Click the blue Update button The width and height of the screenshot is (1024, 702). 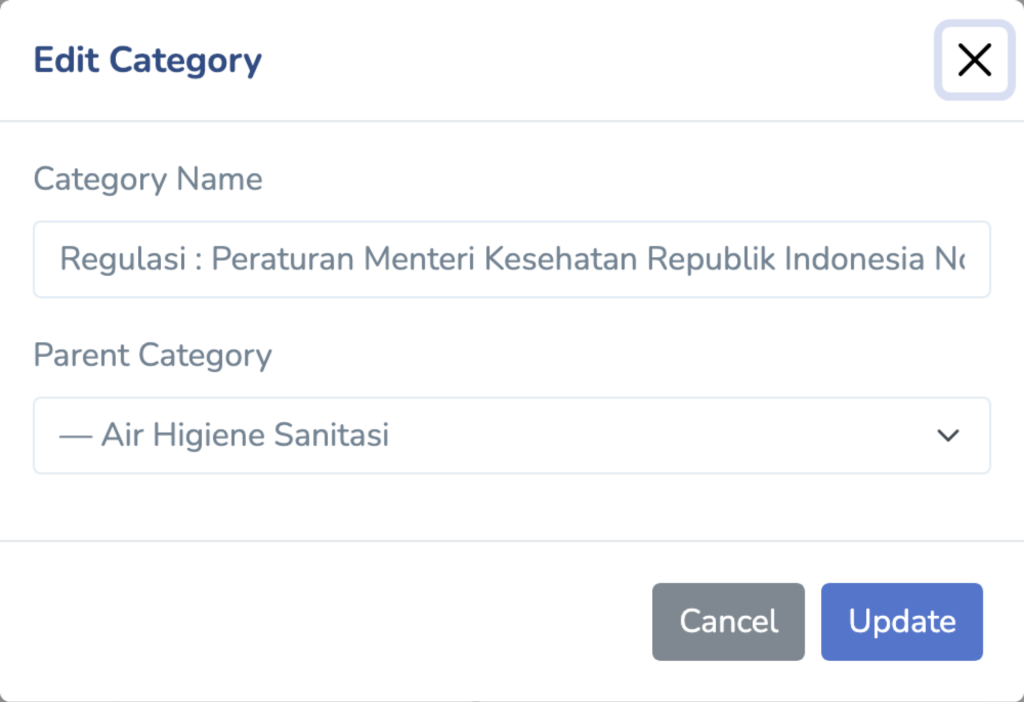902,622
